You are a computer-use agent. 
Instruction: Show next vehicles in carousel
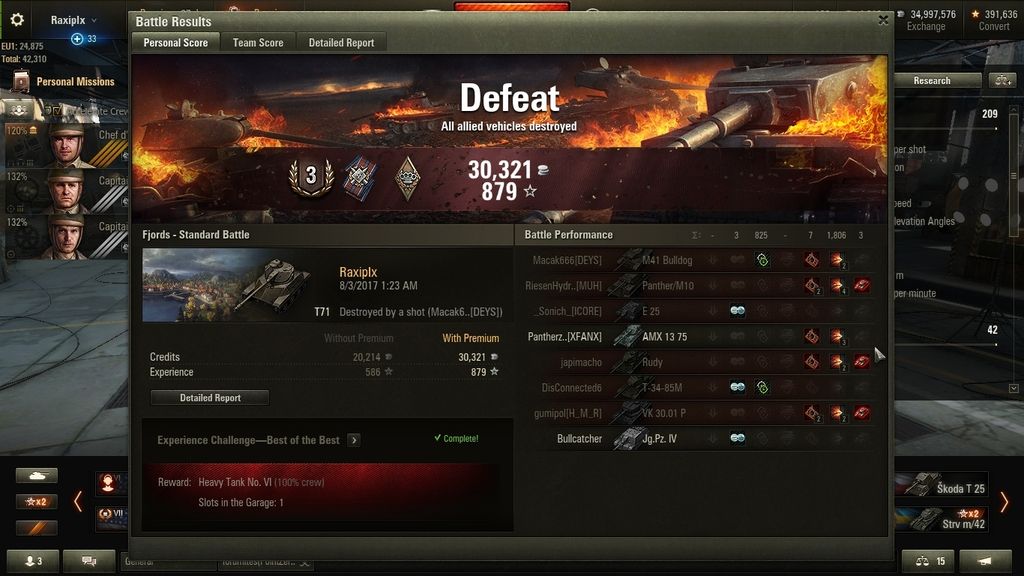(x=1004, y=502)
